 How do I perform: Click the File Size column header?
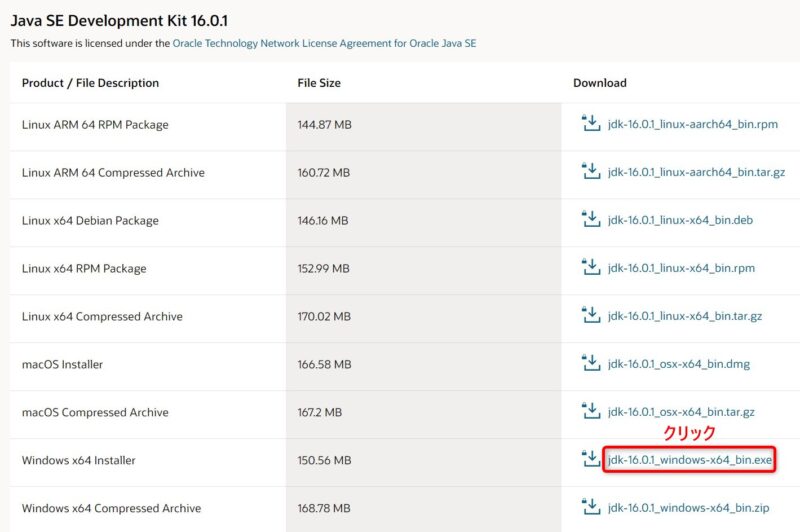pyautogui.click(x=319, y=83)
